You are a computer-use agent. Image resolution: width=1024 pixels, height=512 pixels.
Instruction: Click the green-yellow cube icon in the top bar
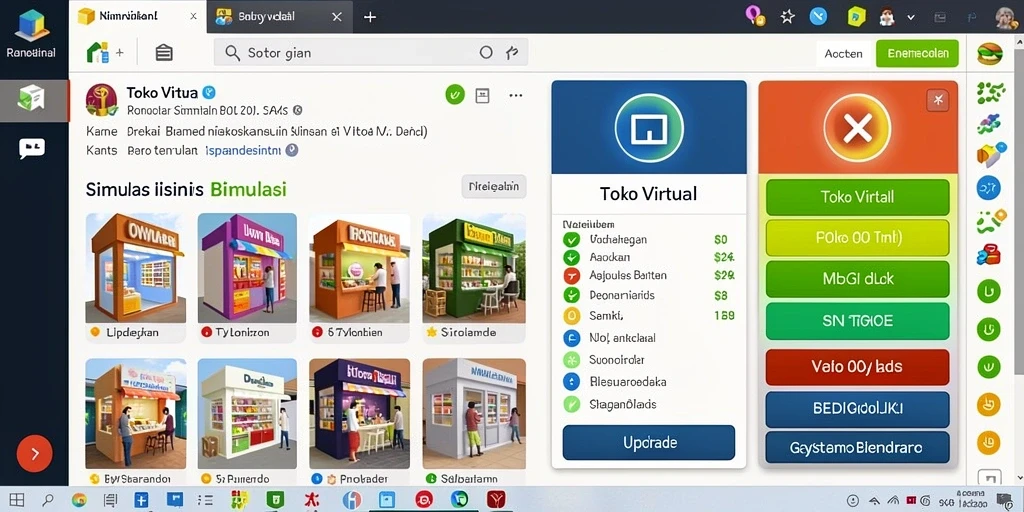pyautogui.click(x=856, y=16)
